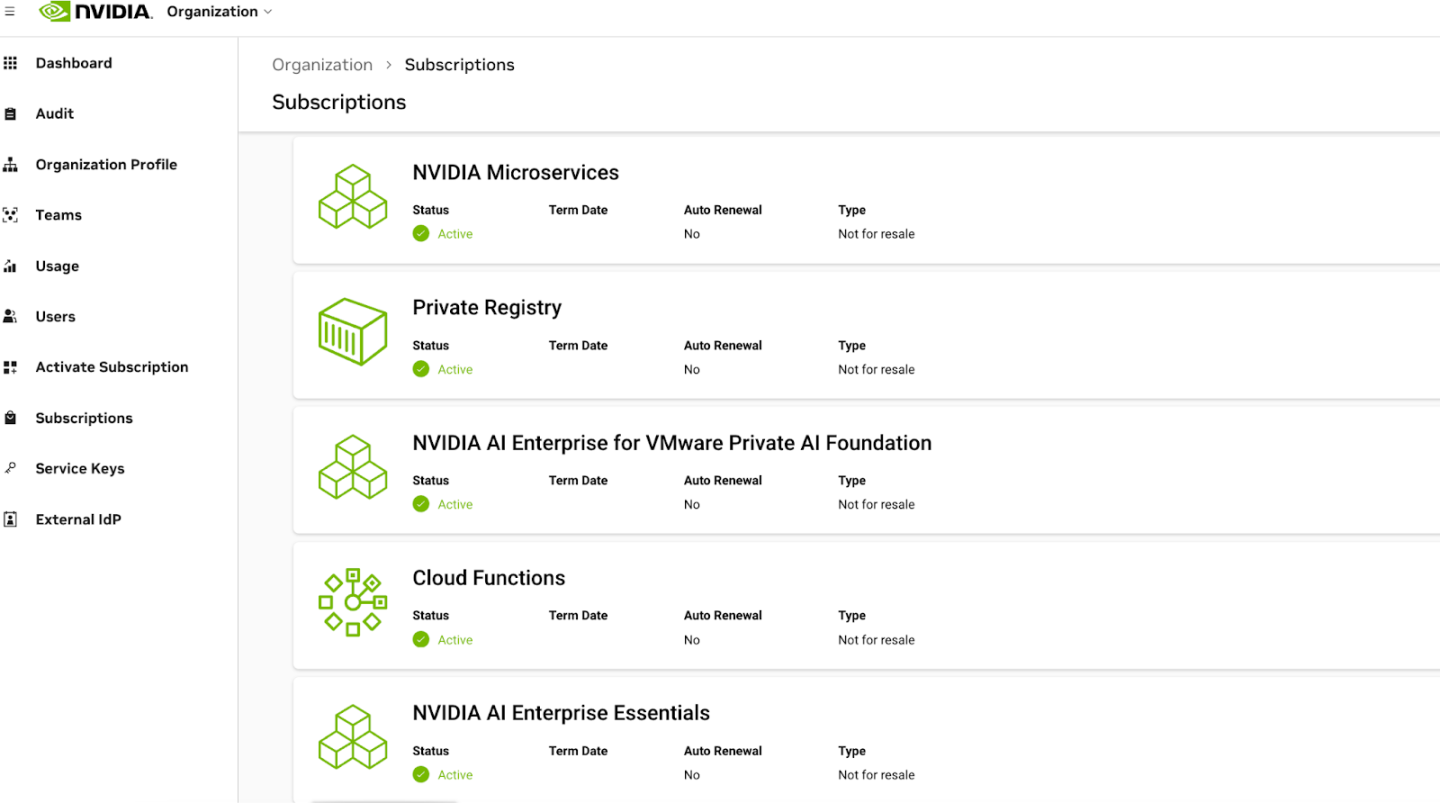Click the Service Keys key icon

tap(11, 468)
